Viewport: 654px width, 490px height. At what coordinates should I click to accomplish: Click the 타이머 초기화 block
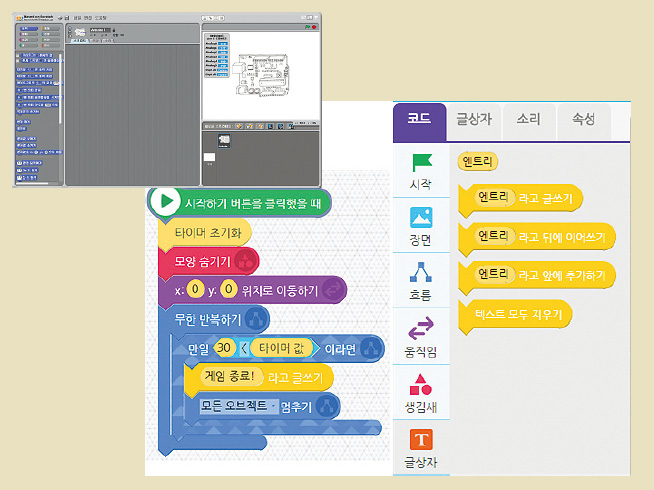pyautogui.click(x=205, y=233)
